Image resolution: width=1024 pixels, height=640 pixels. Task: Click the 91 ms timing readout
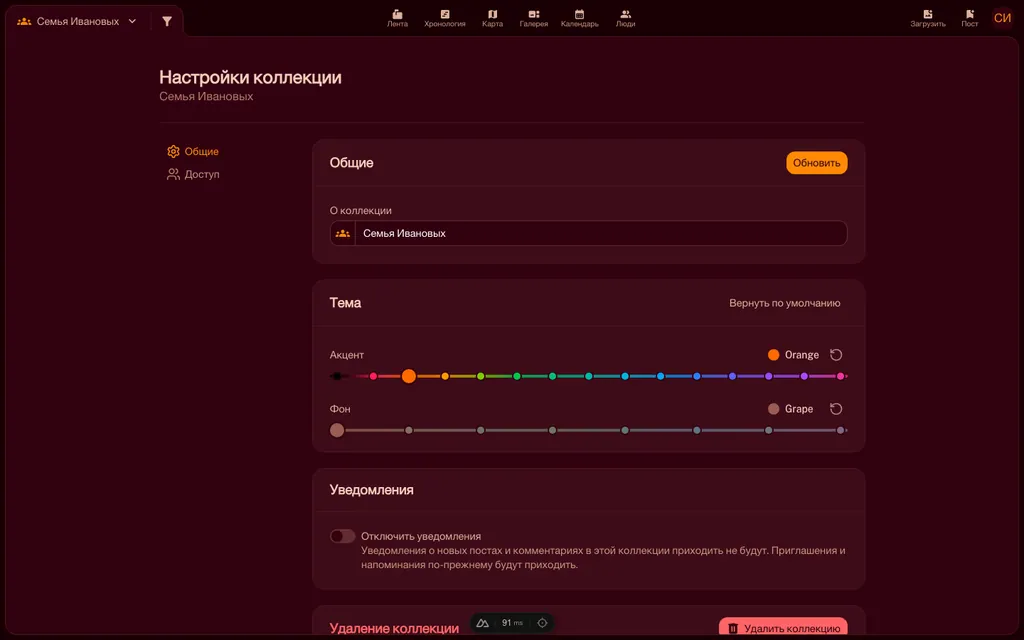(x=512, y=623)
